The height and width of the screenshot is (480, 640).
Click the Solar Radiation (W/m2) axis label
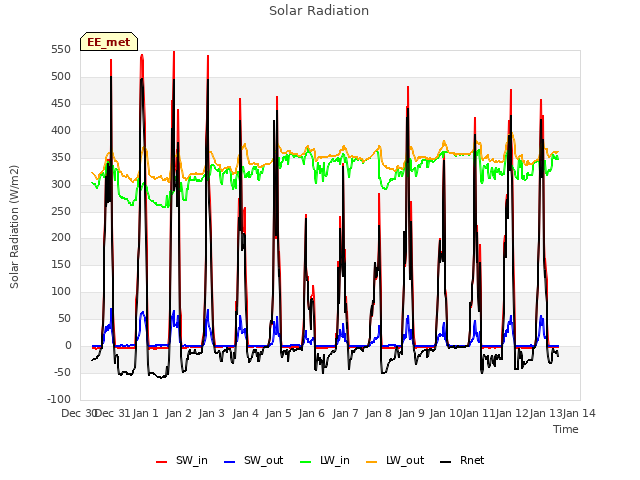14,227
